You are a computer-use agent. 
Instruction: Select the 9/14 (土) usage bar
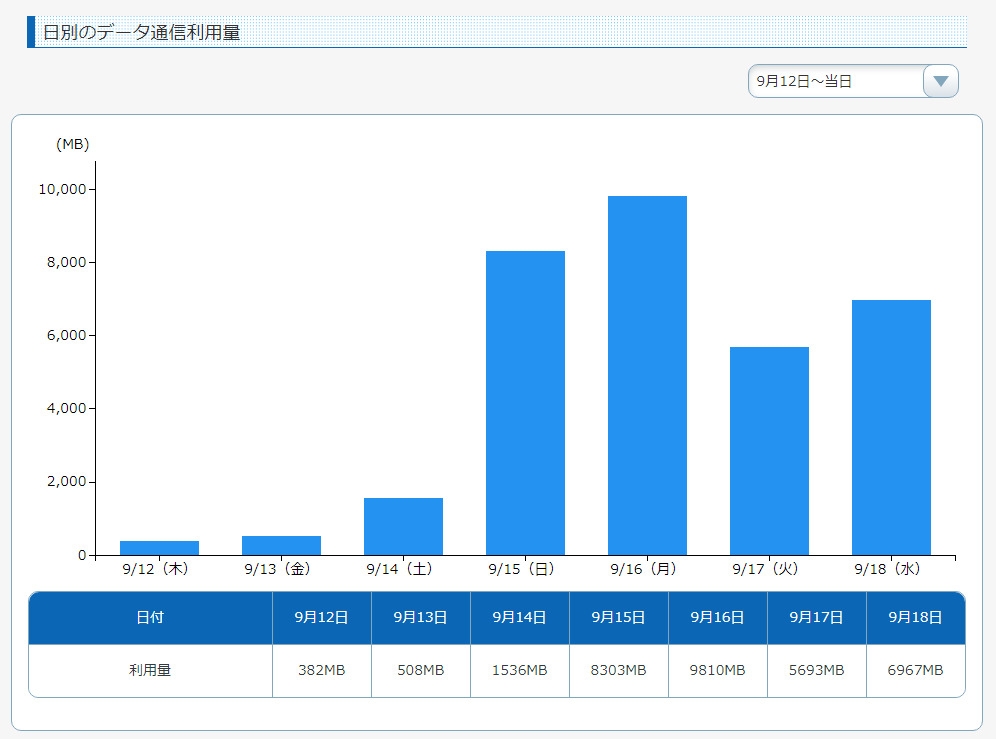(x=403, y=526)
